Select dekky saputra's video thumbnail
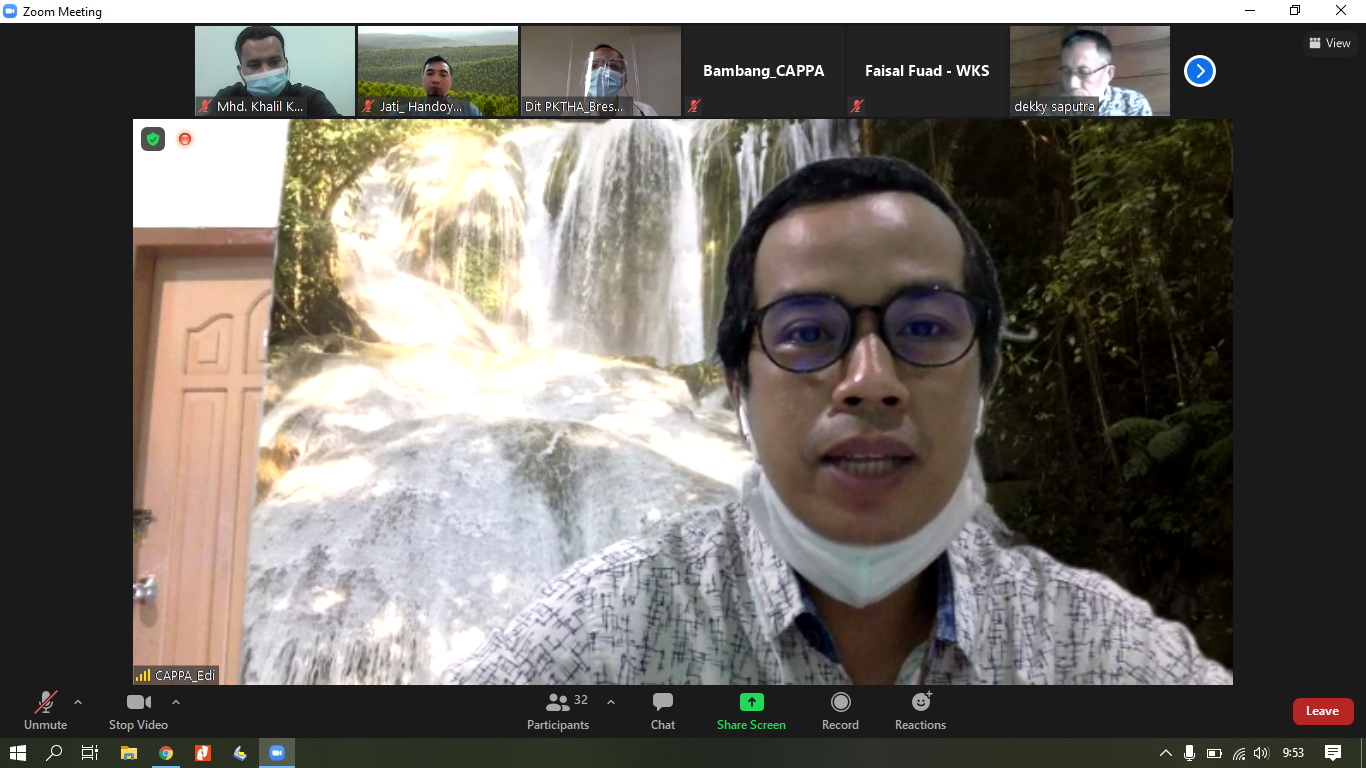This screenshot has height=768, width=1366. click(x=1089, y=71)
